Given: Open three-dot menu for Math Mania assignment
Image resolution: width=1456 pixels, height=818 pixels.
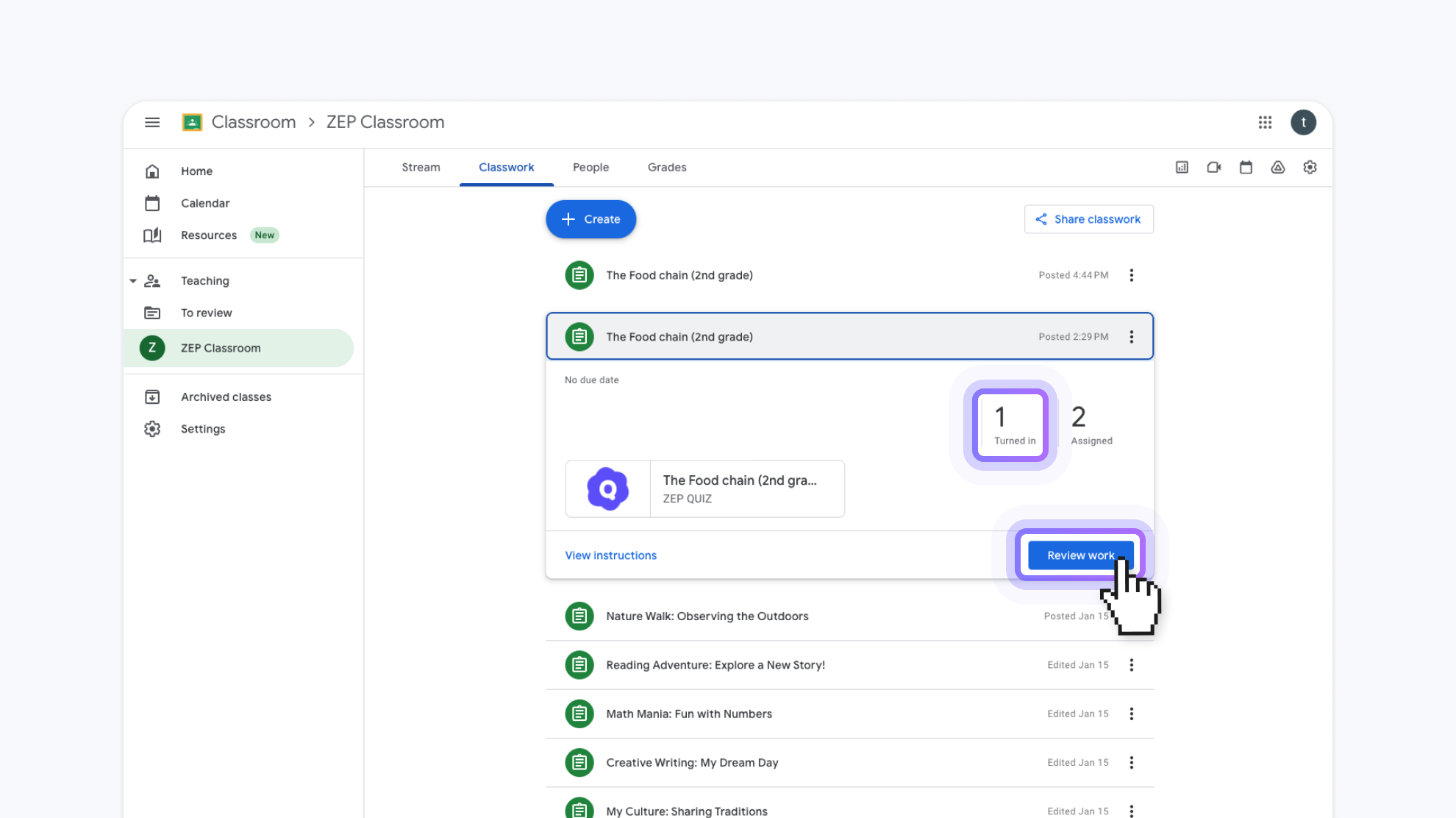Looking at the screenshot, I should tap(1131, 714).
